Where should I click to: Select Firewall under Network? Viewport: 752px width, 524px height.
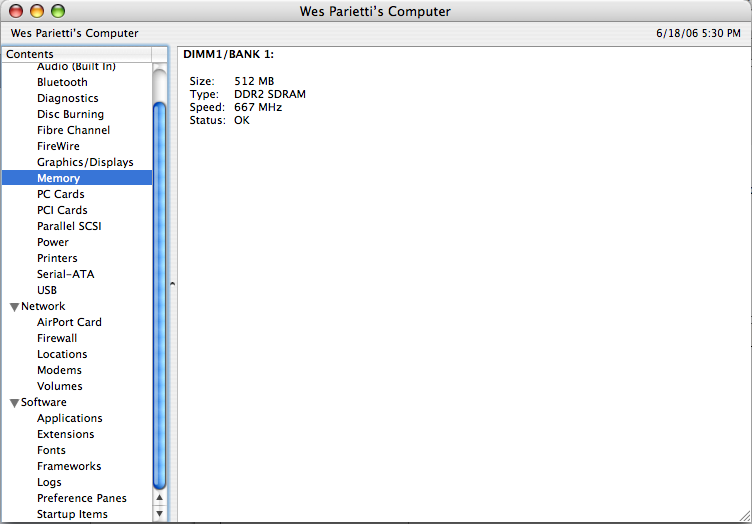point(57,338)
